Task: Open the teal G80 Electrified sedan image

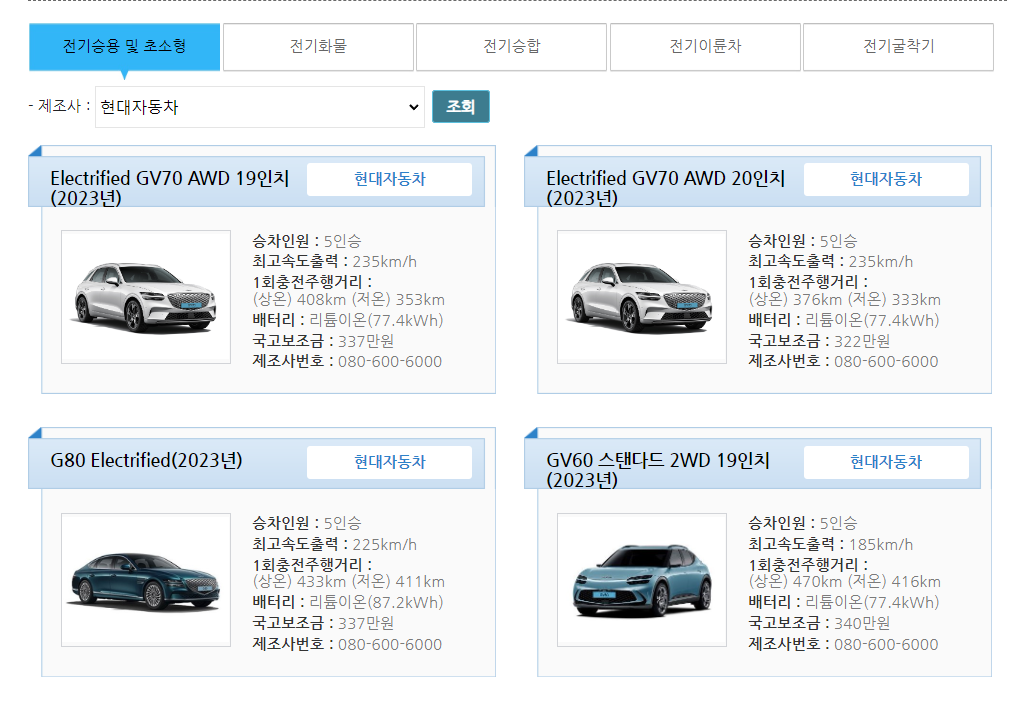Action: [x=146, y=580]
